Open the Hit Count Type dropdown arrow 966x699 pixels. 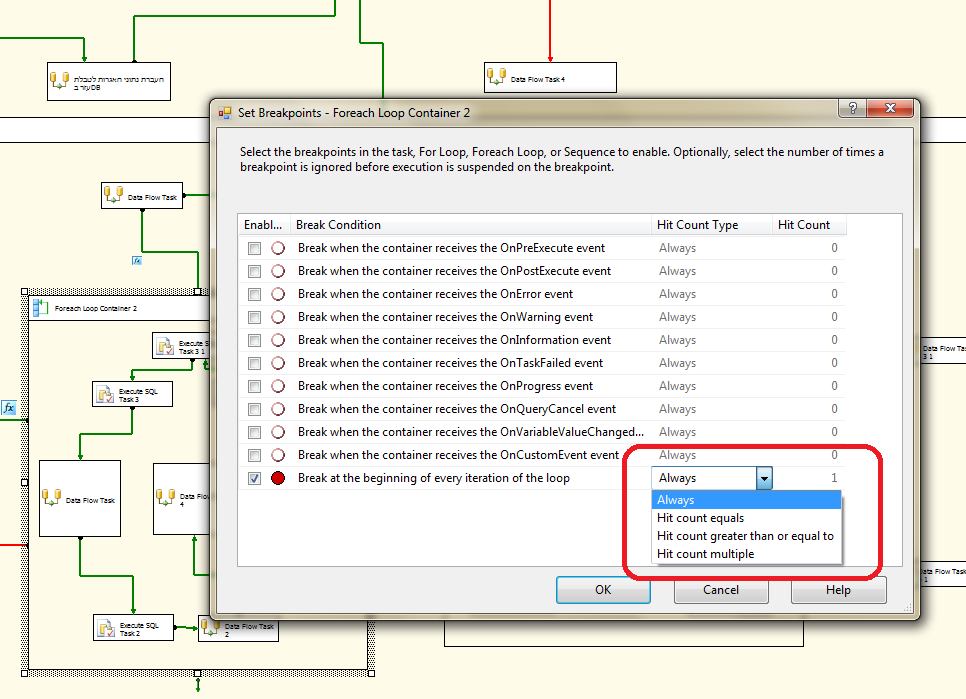(x=765, y=478)
